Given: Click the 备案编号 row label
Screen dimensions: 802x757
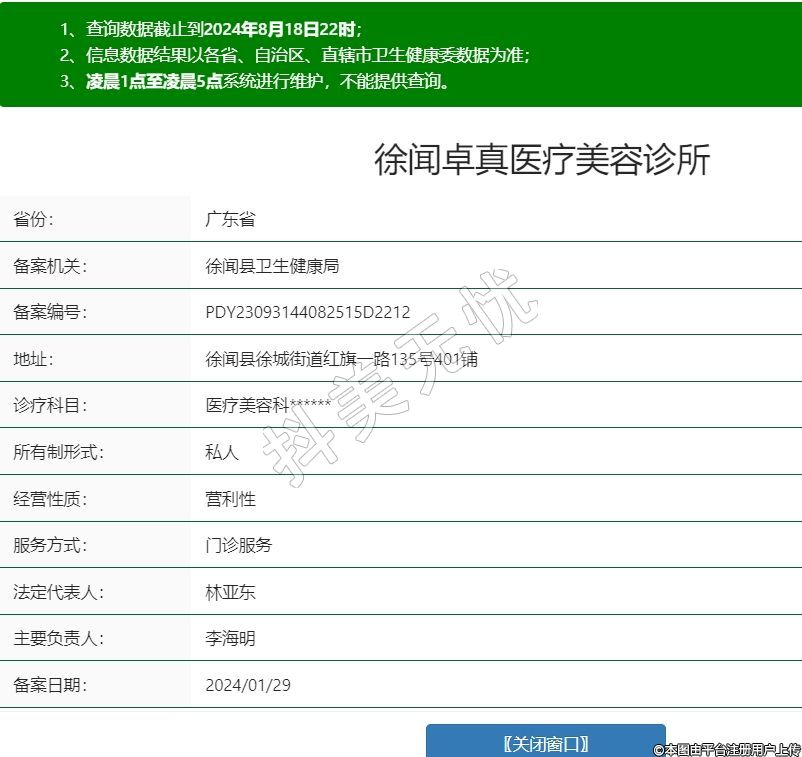Looking at the screenshot, I should 50,313.
